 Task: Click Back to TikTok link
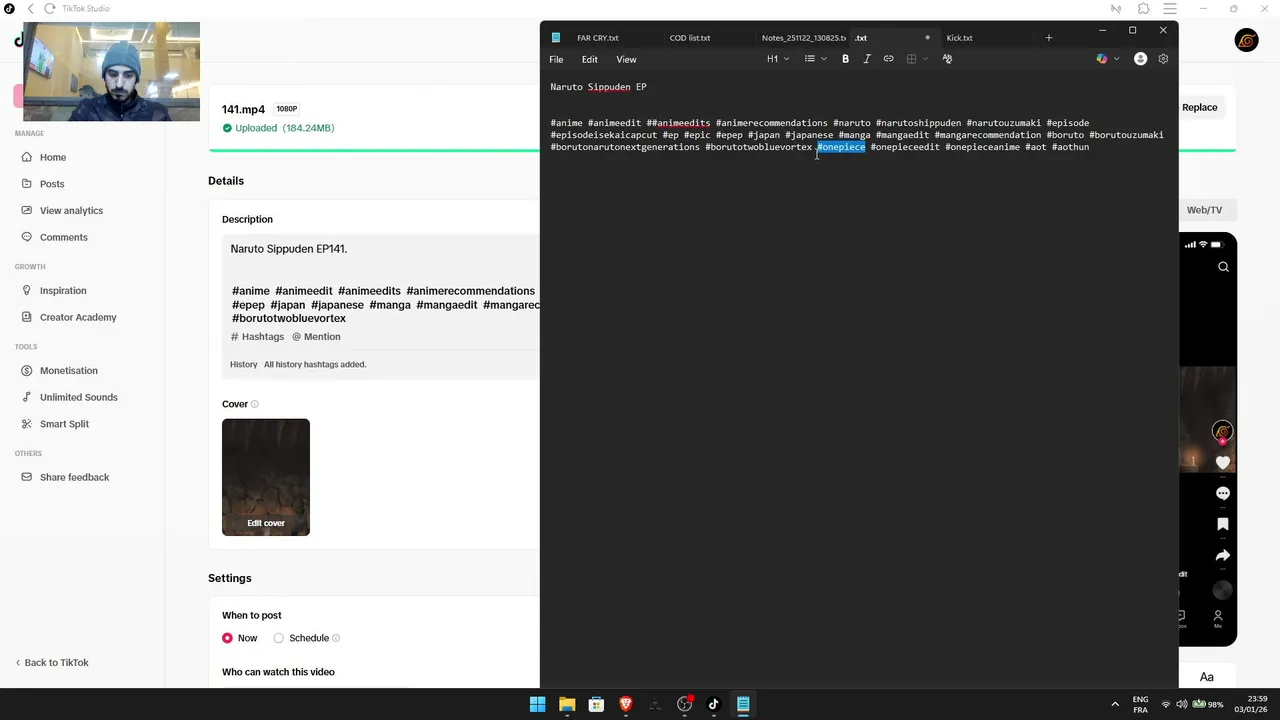(52, 663)
